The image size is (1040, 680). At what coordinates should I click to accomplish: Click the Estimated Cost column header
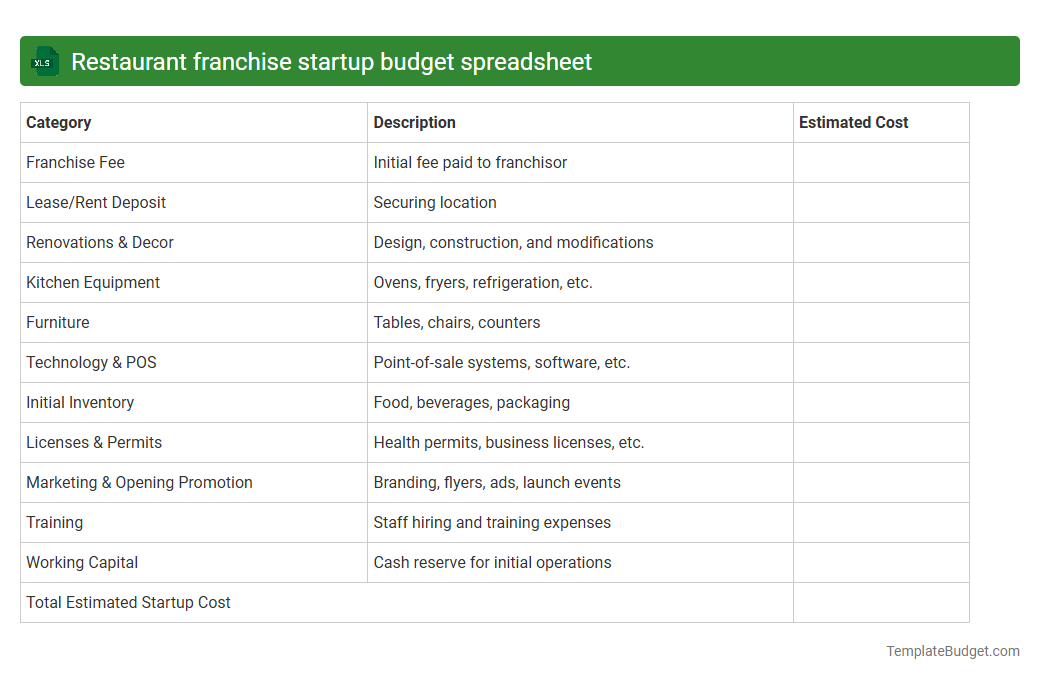point(853,122)
